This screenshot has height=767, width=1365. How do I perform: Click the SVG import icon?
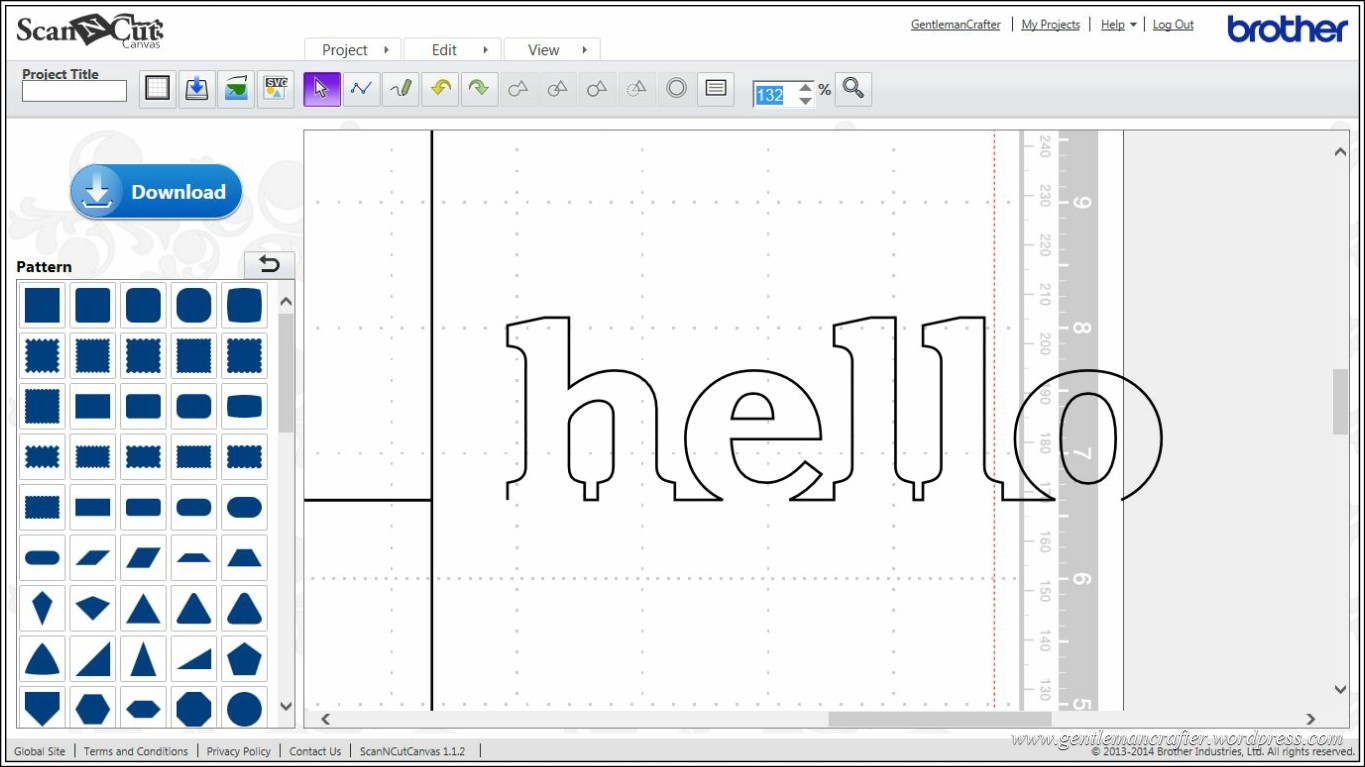(x=275, y=89)
